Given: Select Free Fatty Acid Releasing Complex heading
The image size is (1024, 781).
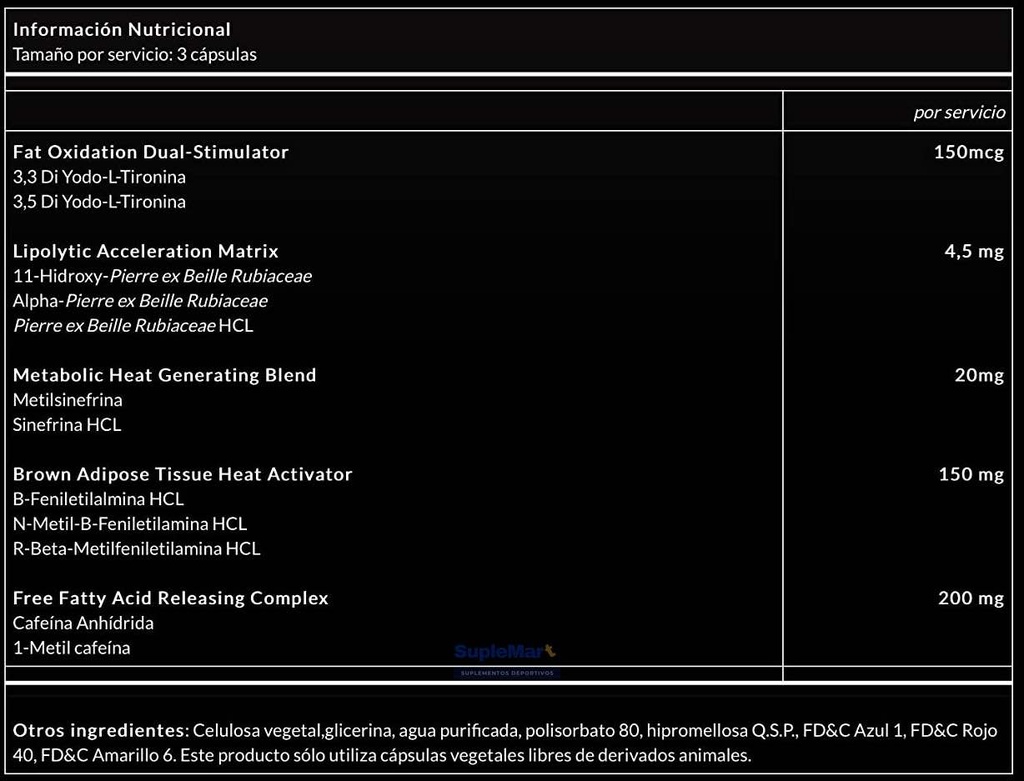Looking at the screenshot, I should 170,598.
